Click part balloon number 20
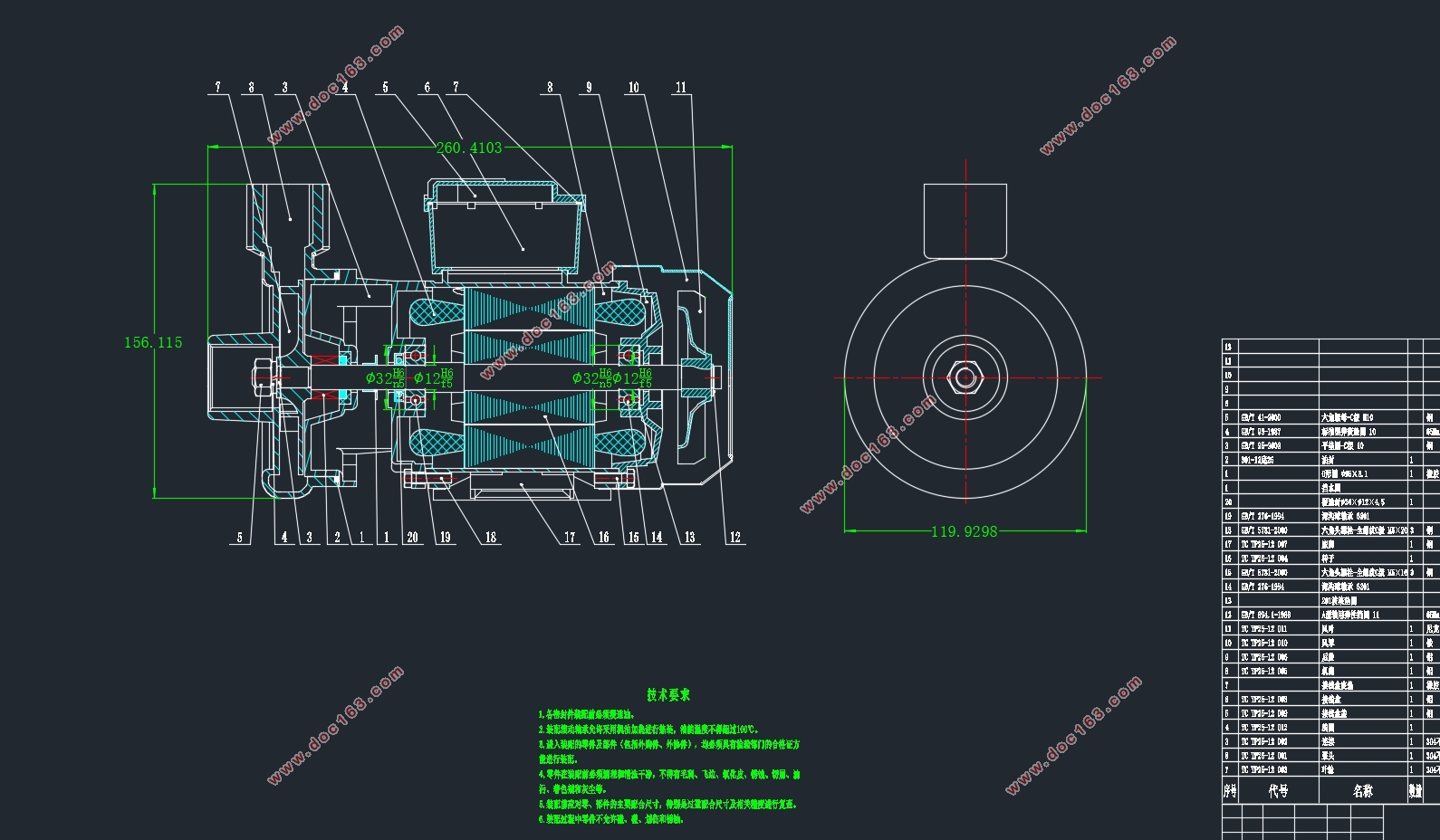 point(413,537)
